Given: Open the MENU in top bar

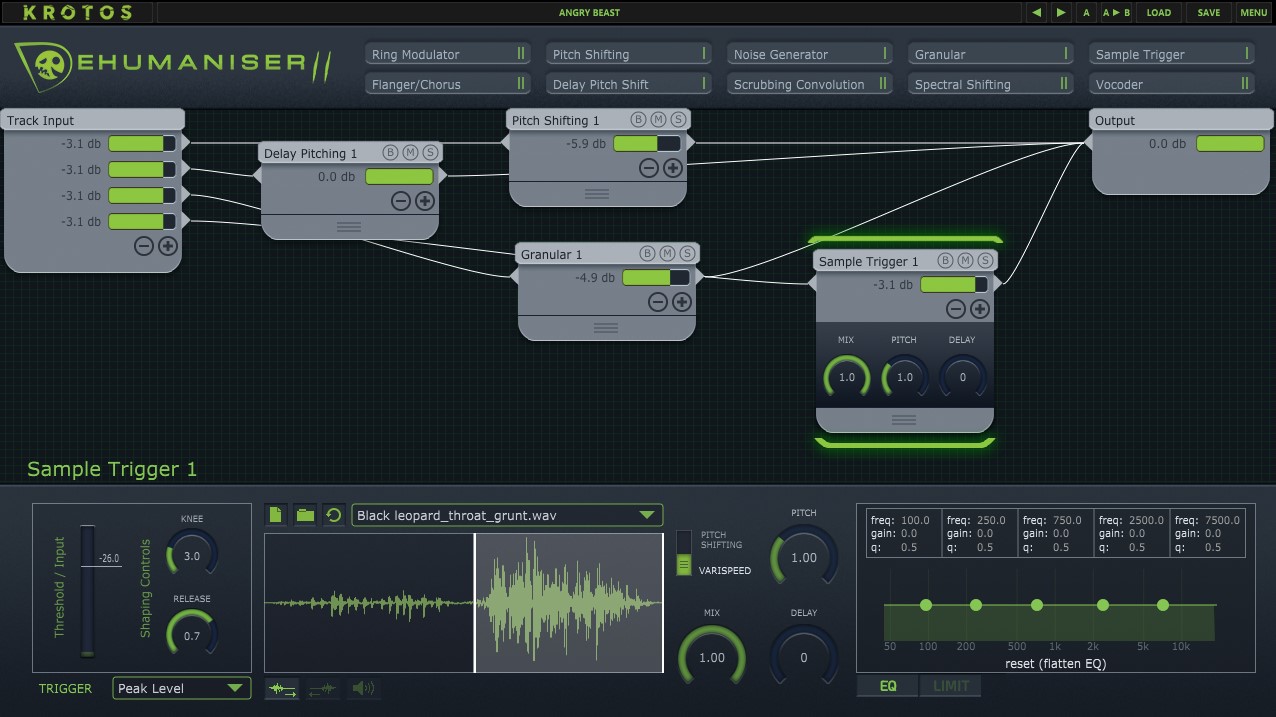Looking at the screenshot, I should (x=1253, y=12).
